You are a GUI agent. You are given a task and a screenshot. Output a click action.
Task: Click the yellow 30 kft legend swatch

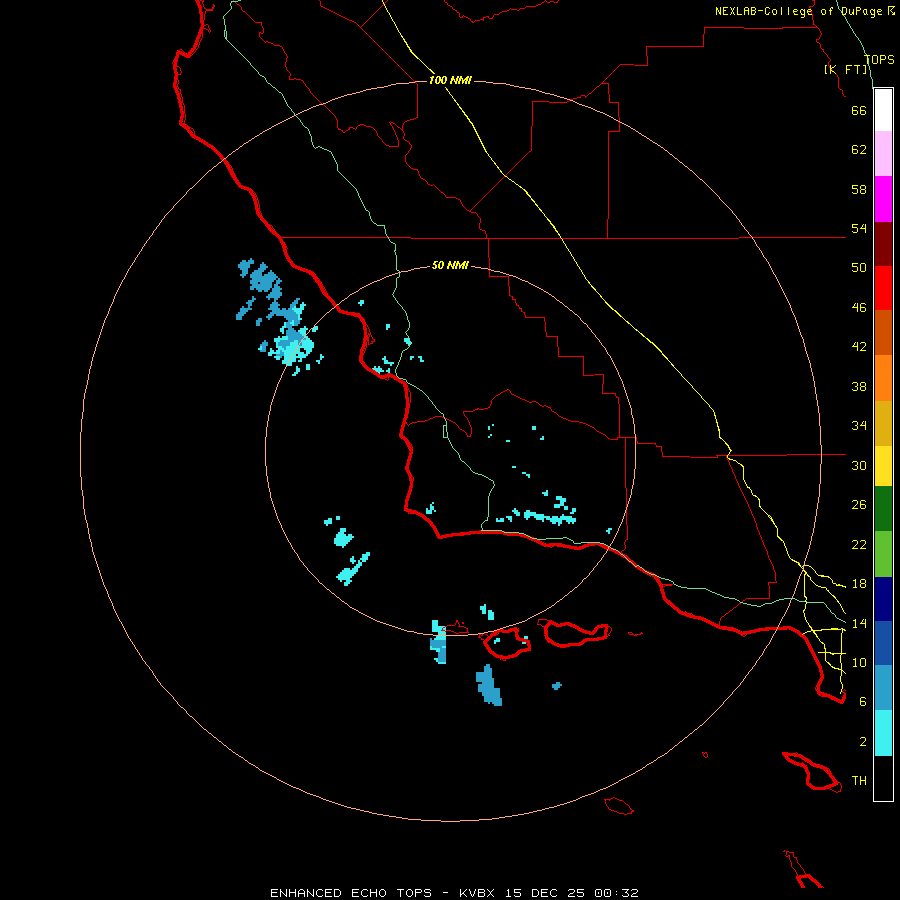point(883,466)
